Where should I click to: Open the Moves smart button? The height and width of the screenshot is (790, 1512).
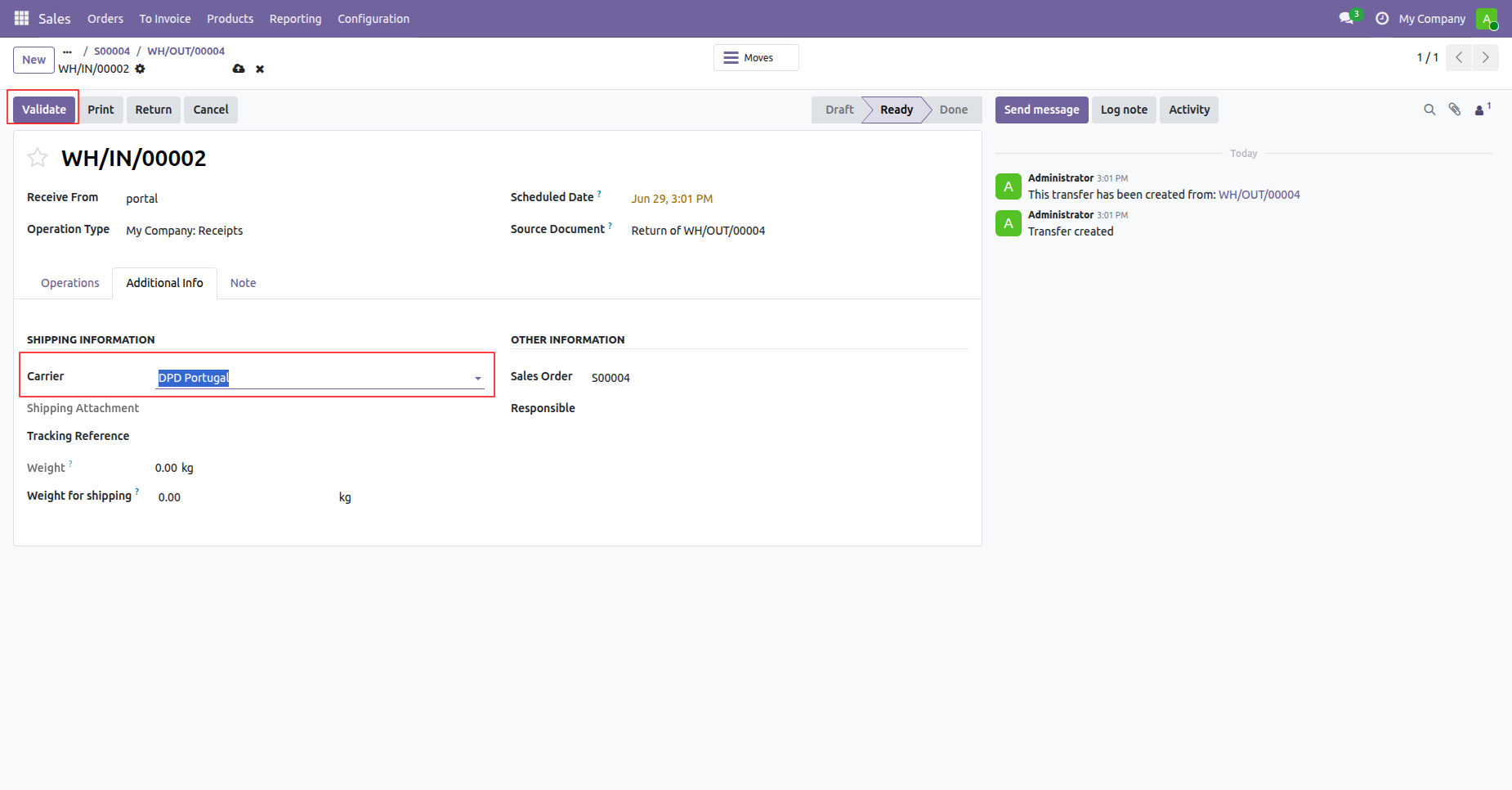(x=756, y=58)
